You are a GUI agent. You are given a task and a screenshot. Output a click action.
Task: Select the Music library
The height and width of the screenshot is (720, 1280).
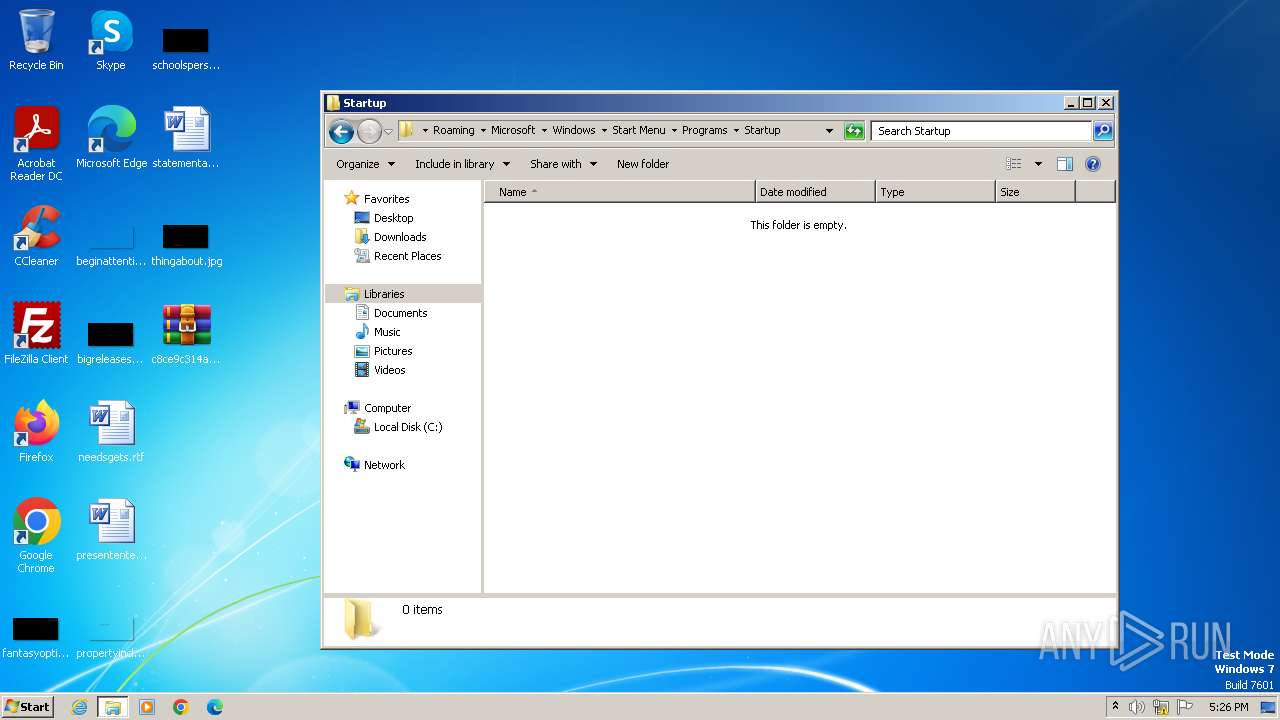387,332
